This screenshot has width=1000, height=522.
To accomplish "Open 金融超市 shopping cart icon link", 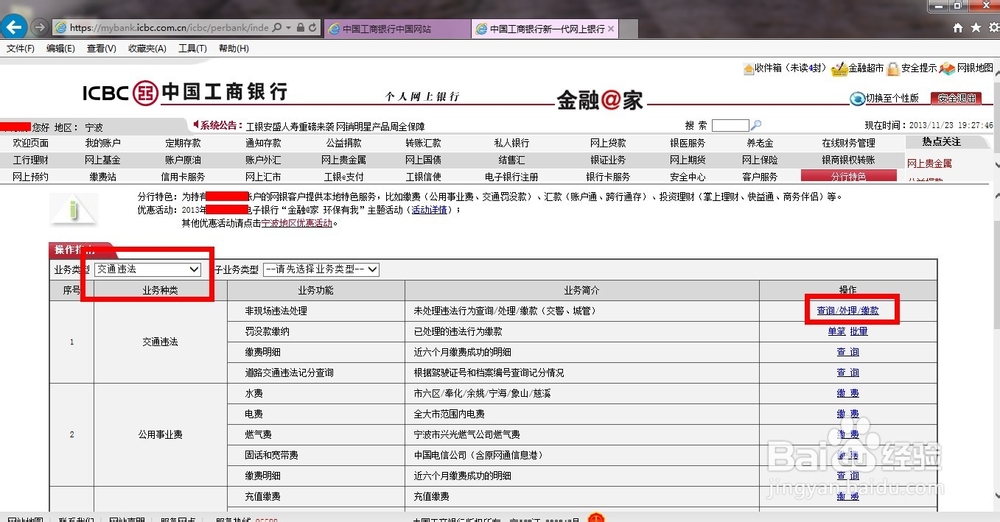I will pyautogui.click(x=858, y=68).
